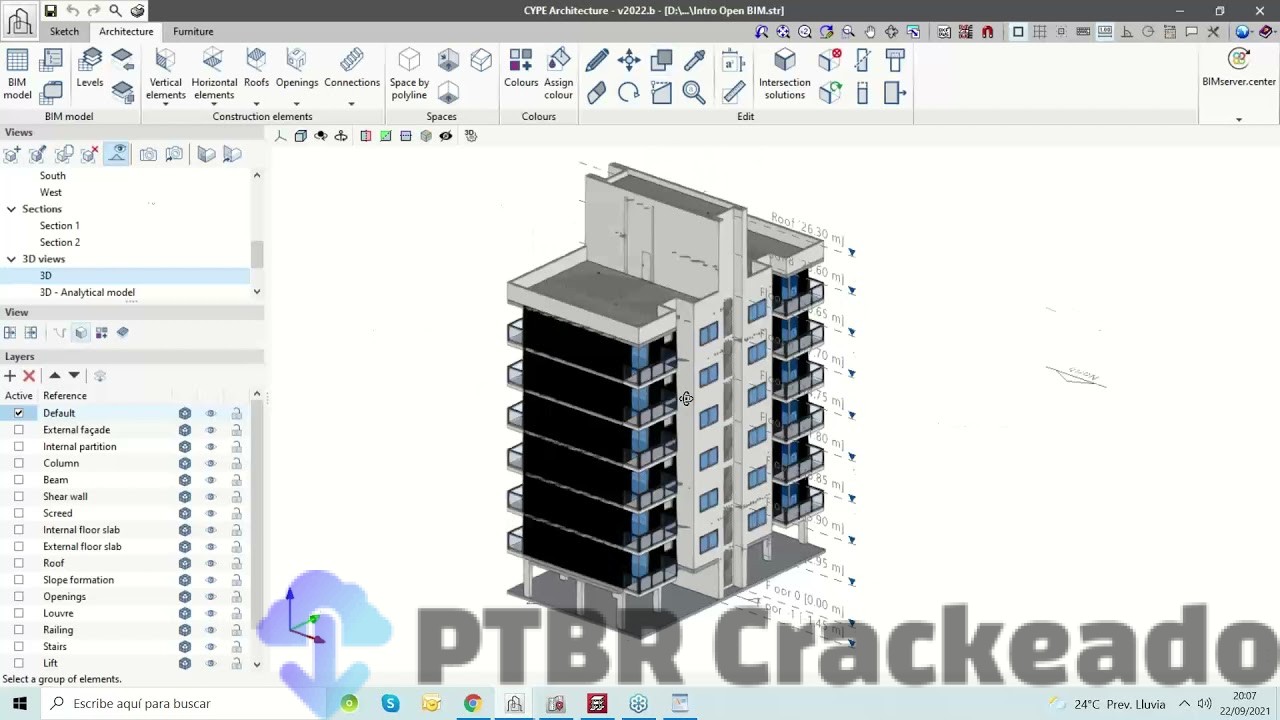Click the magnet object snap icon
The image size is (1280, 720).
988,32
